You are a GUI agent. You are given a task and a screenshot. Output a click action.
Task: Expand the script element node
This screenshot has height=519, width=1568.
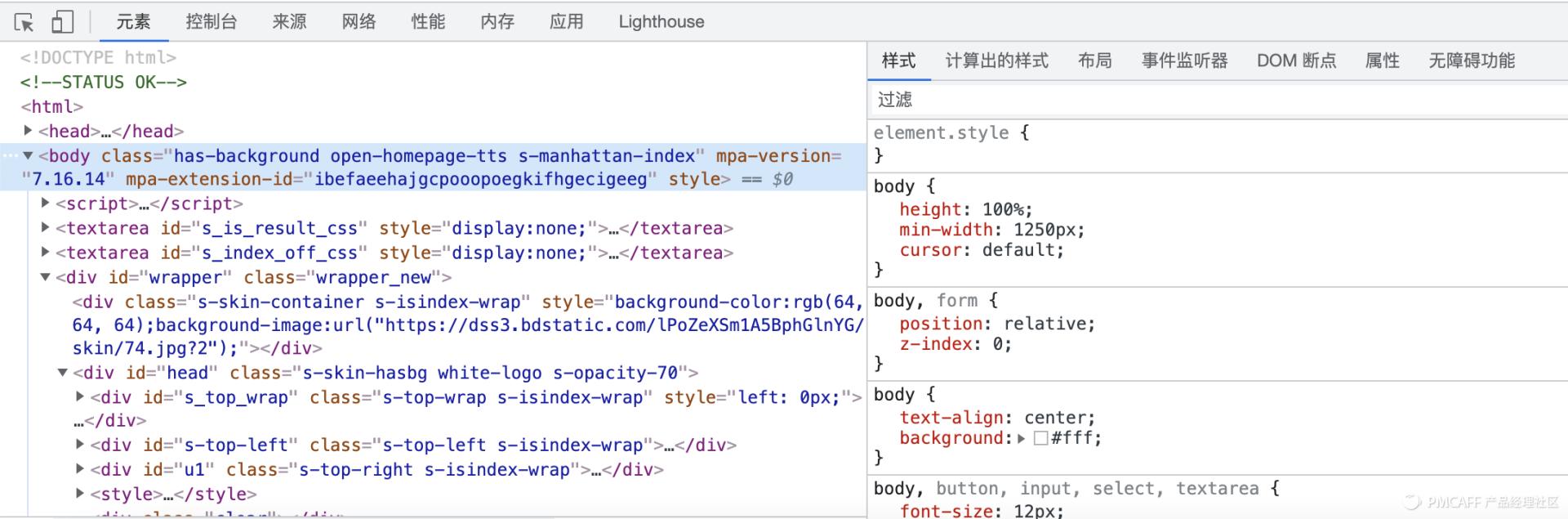coord(46,204)
